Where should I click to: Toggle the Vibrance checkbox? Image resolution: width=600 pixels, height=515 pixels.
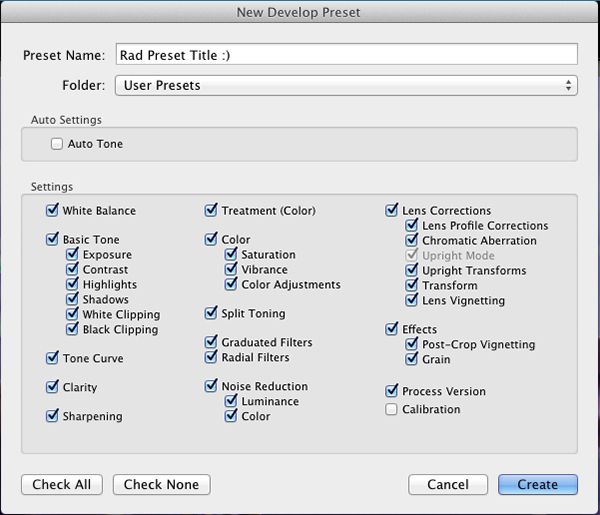pos(231,269)
